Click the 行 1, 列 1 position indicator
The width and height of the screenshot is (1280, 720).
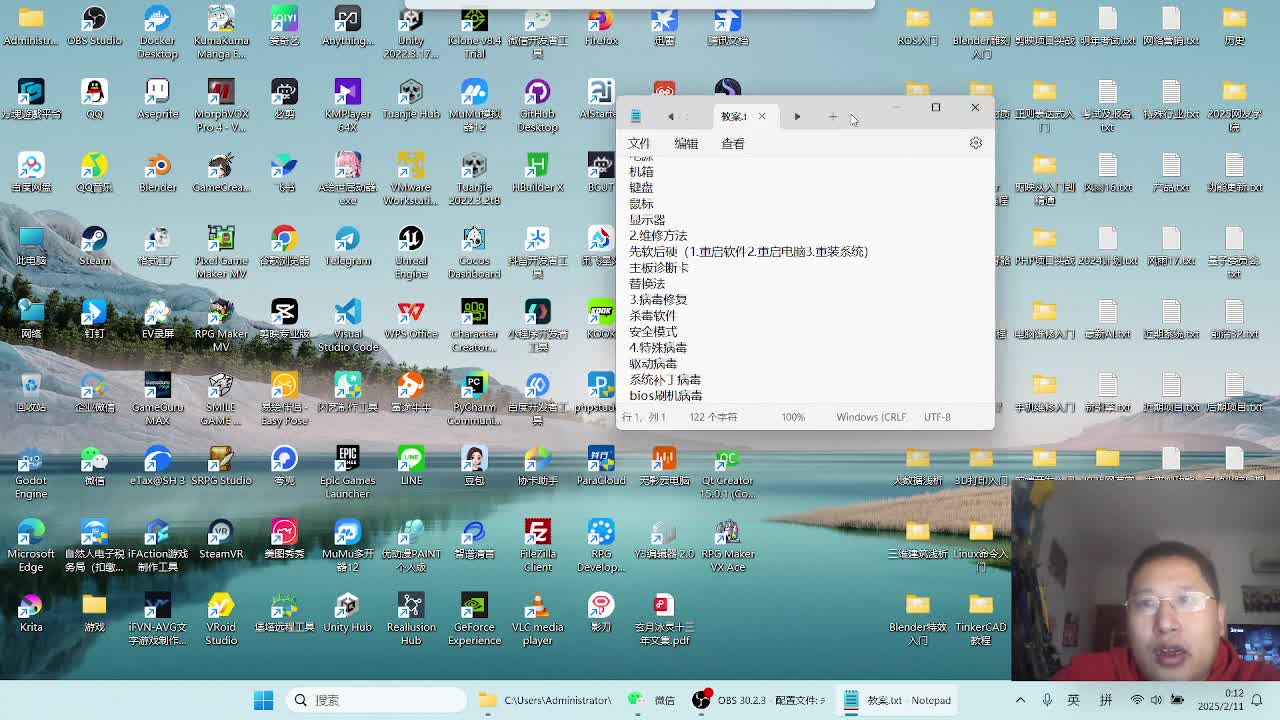644,417
